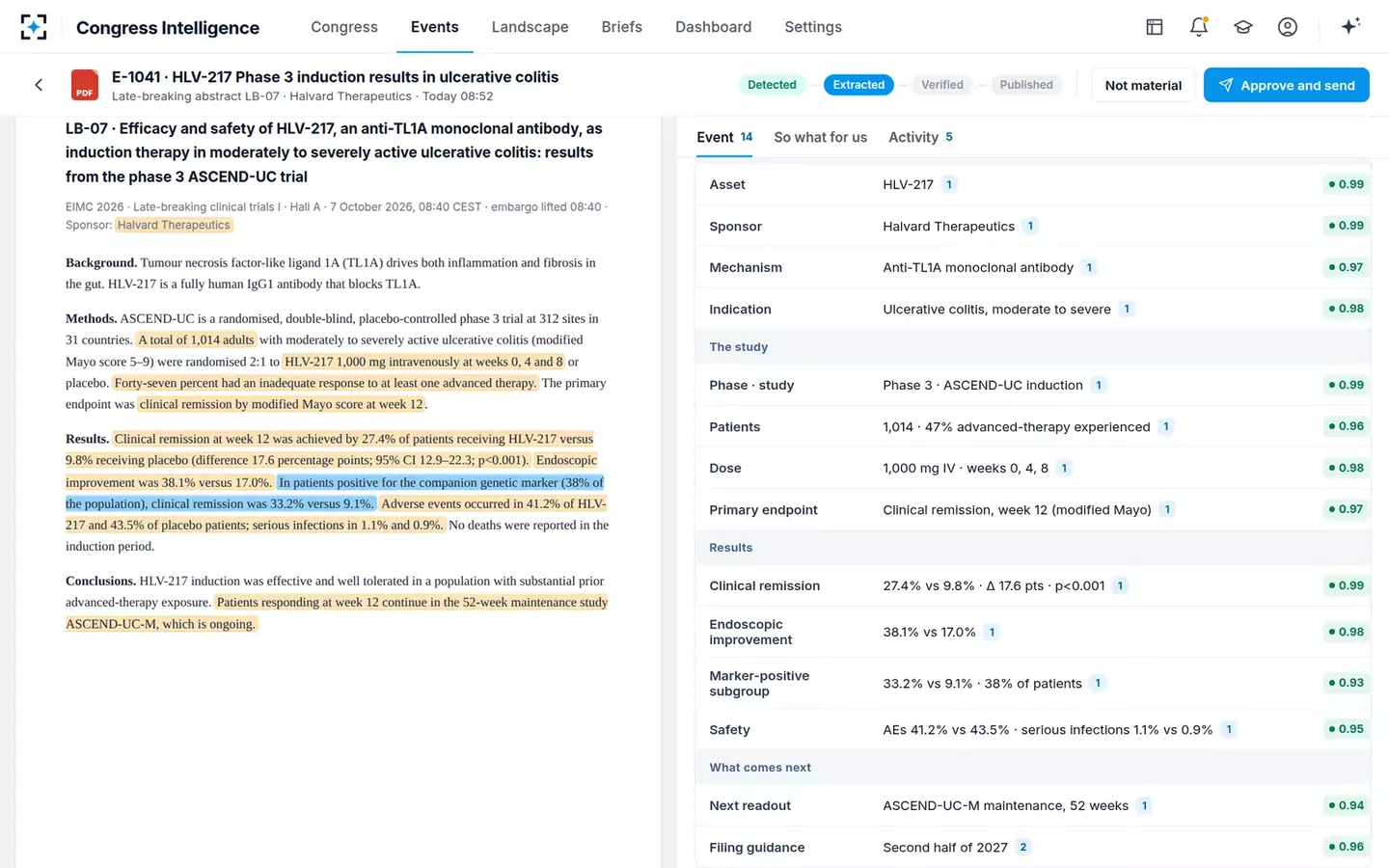Open the Dashboard tab
The image size is (1389, 868).
[713, 27]
